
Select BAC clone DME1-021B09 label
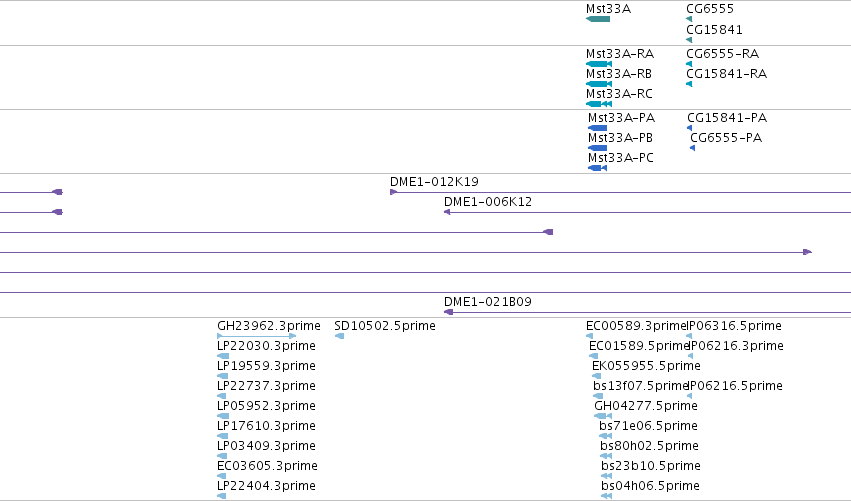point(488,302)
